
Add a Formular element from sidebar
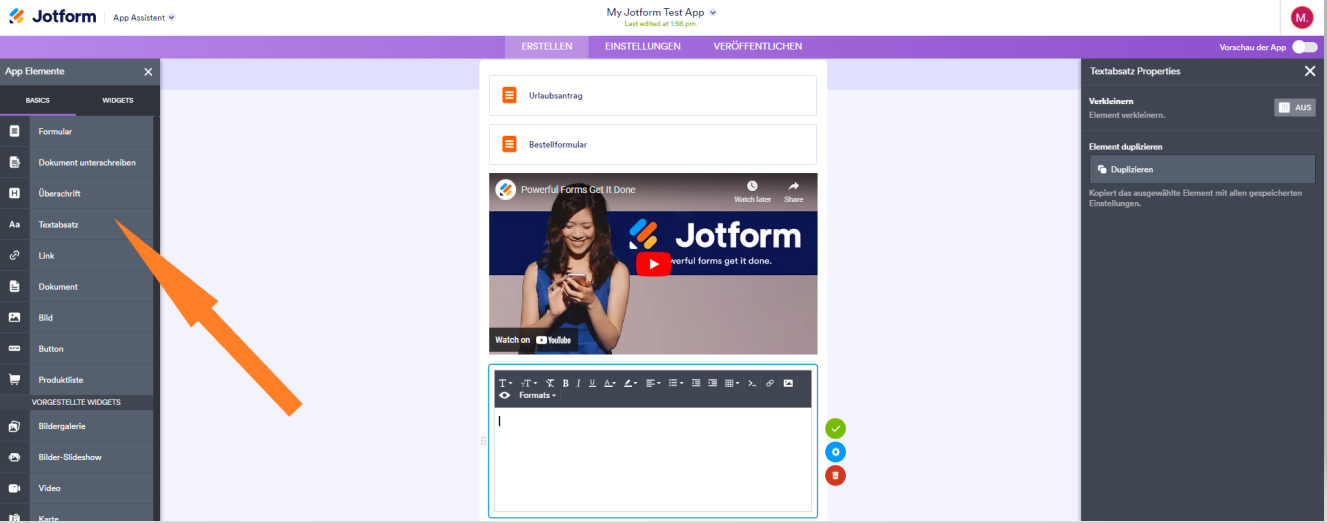tap(77, 132)
